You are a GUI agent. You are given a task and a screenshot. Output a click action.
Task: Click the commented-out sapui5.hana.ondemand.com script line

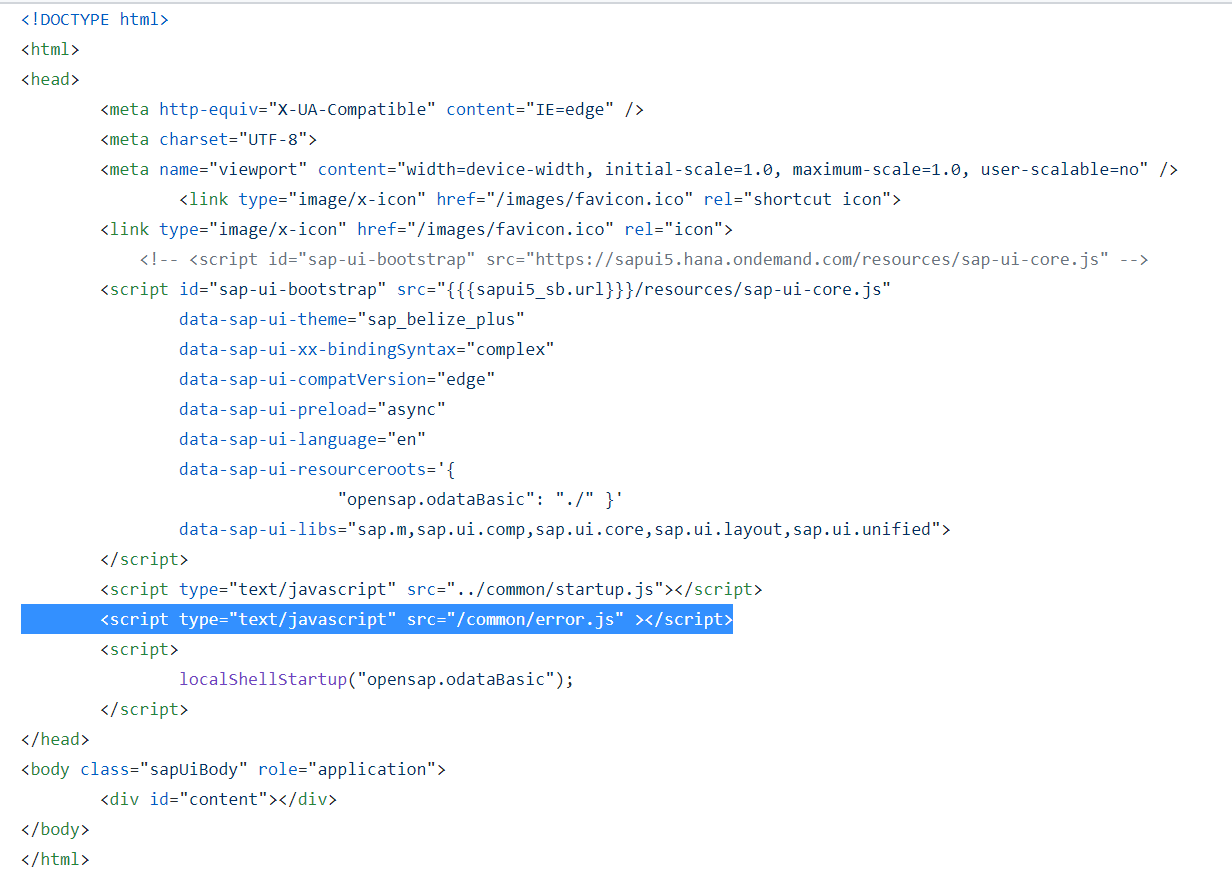pos(644,259)
